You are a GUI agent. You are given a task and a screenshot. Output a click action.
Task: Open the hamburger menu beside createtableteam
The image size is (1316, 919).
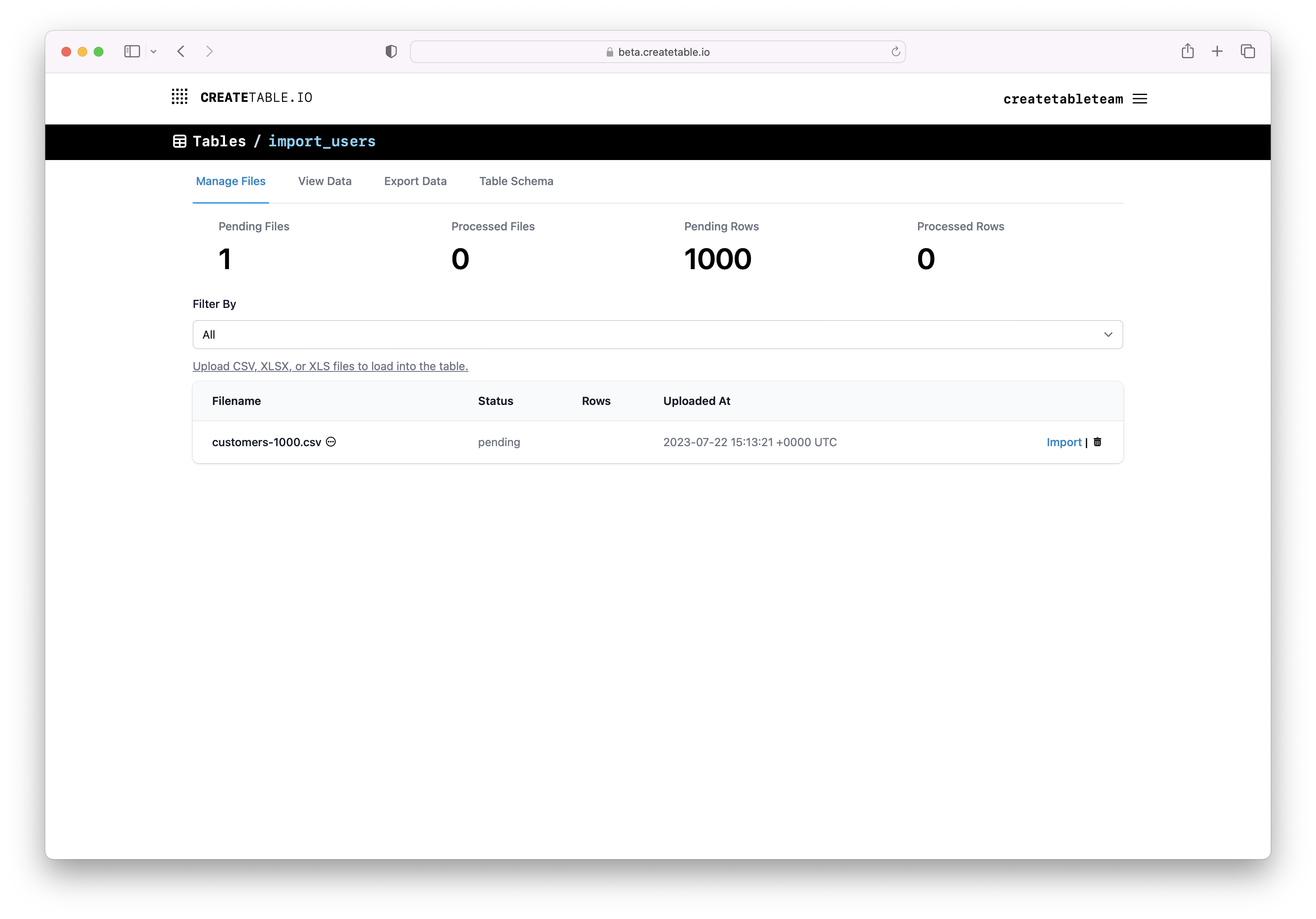1139,99
